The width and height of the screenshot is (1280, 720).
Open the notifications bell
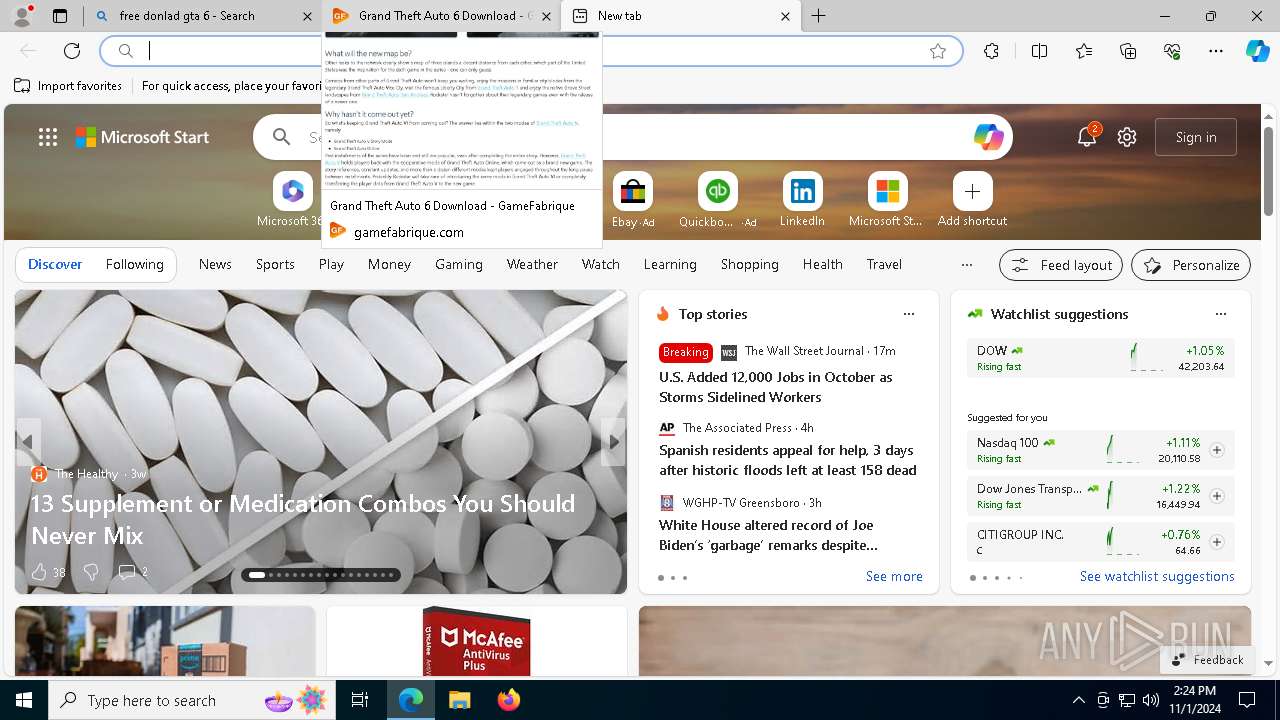1087,137
